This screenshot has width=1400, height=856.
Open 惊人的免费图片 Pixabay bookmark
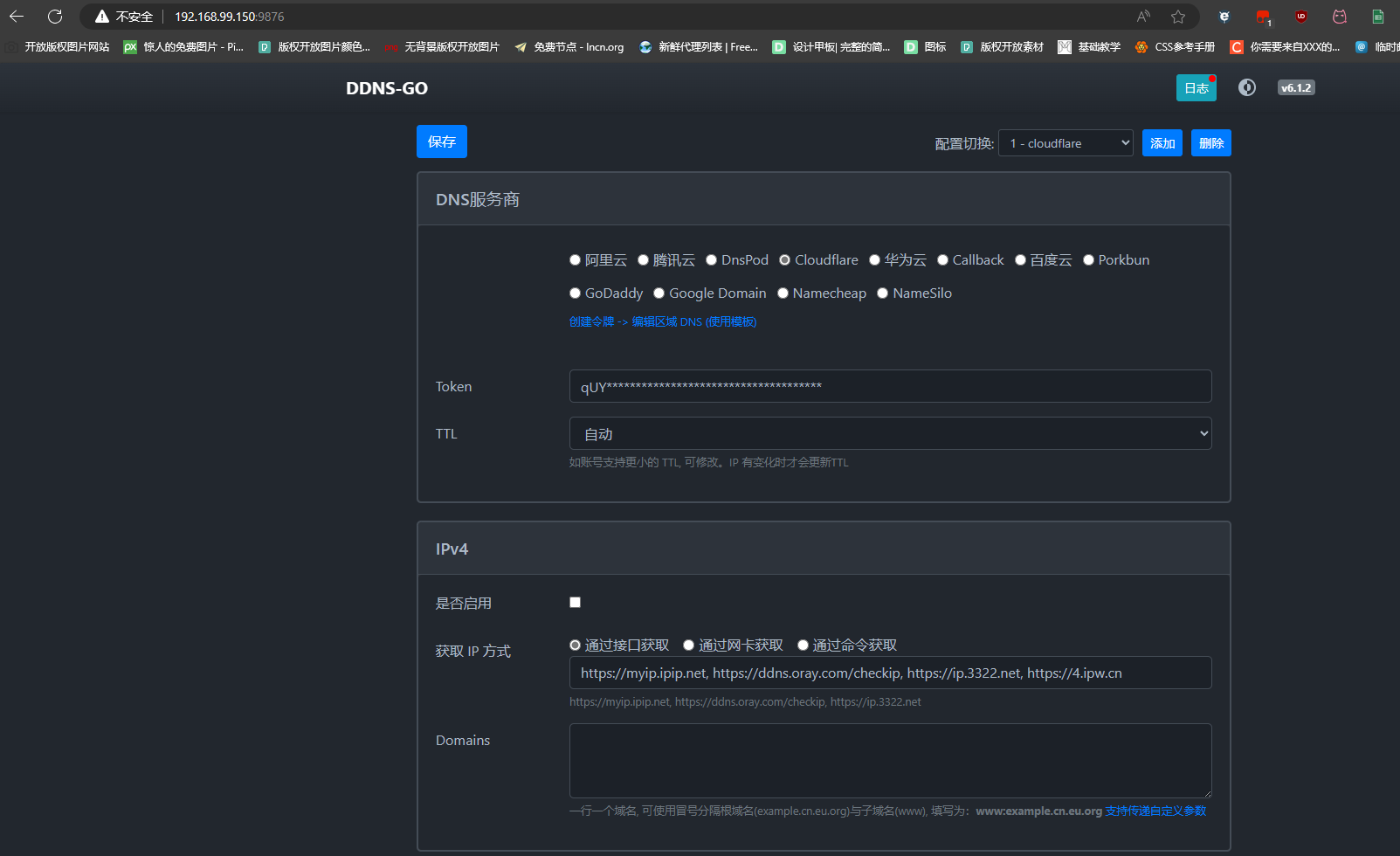pos(183,47)
